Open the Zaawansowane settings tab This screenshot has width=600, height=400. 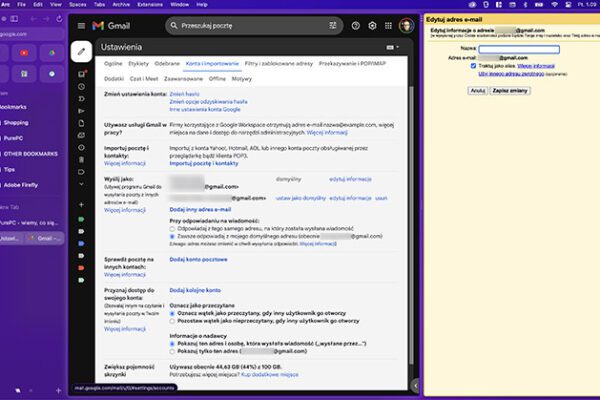pos(183,79)
